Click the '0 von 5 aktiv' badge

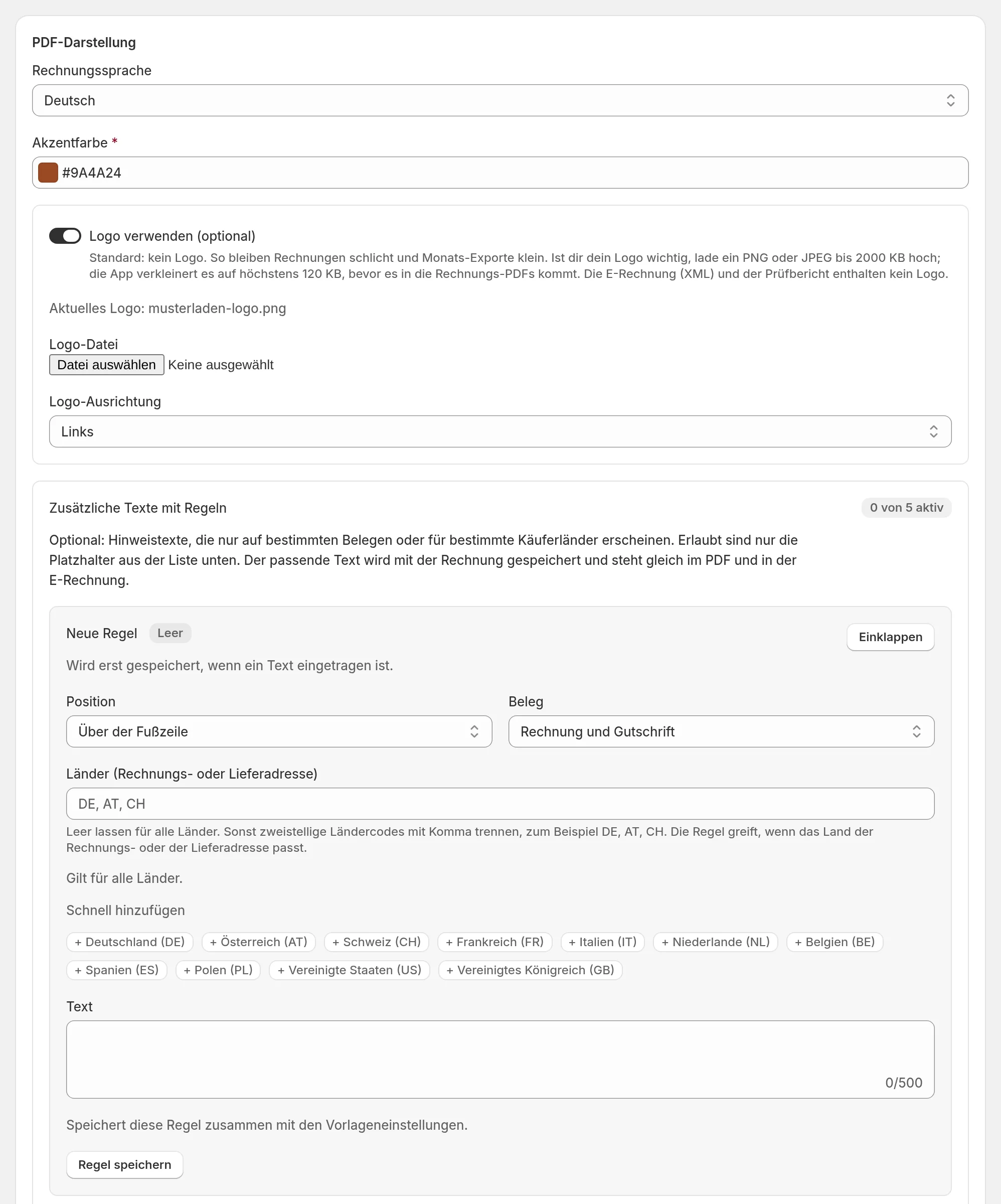[906, 507]
